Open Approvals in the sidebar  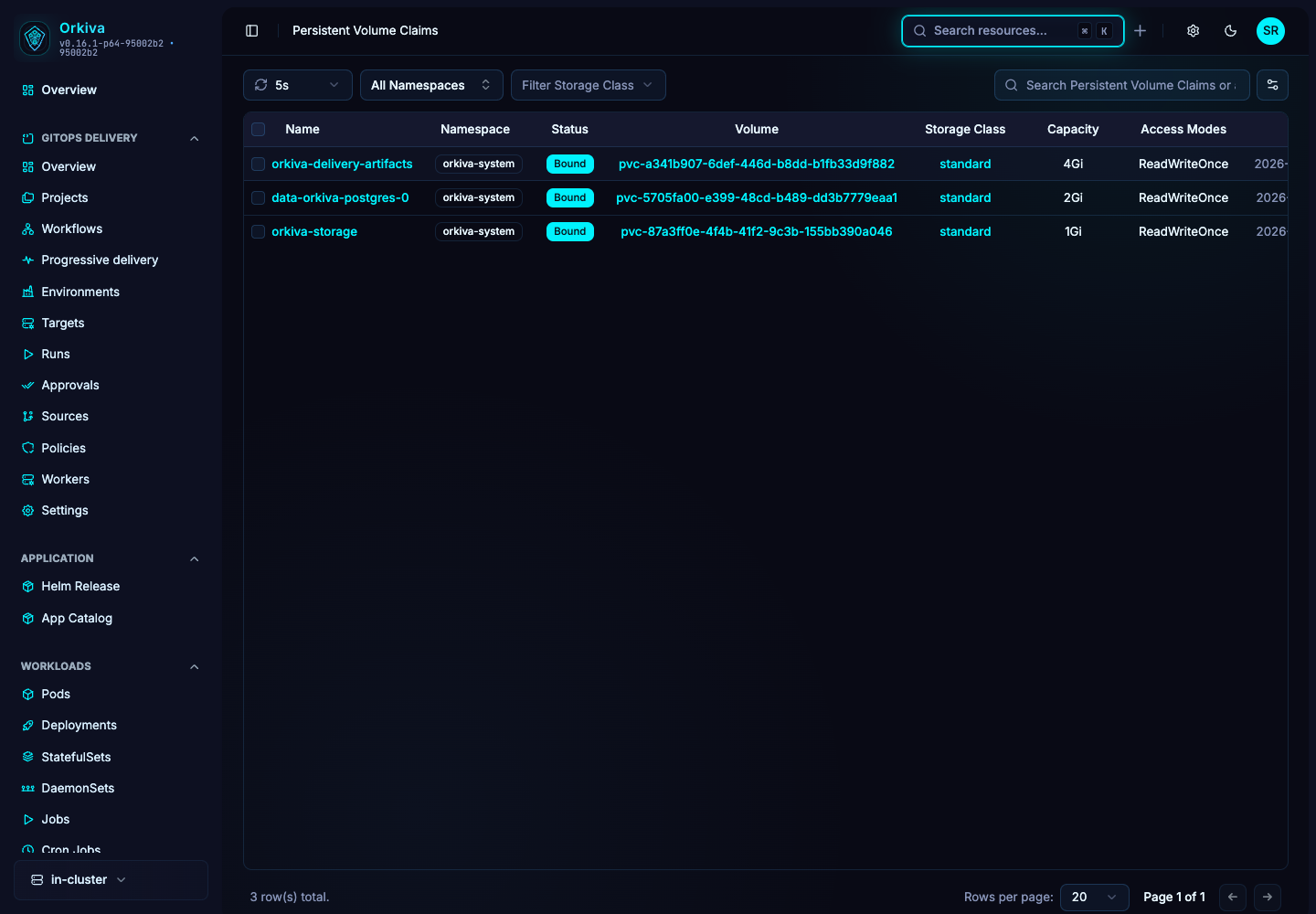coord(69,385)
